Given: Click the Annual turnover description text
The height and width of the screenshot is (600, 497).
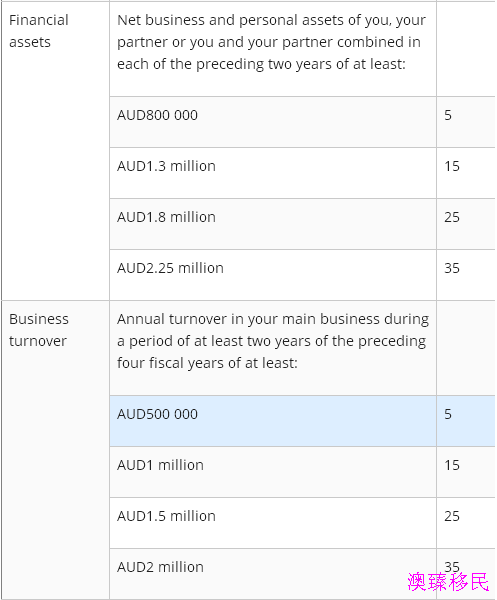Looking at the screenshot, I should [273, 341].
